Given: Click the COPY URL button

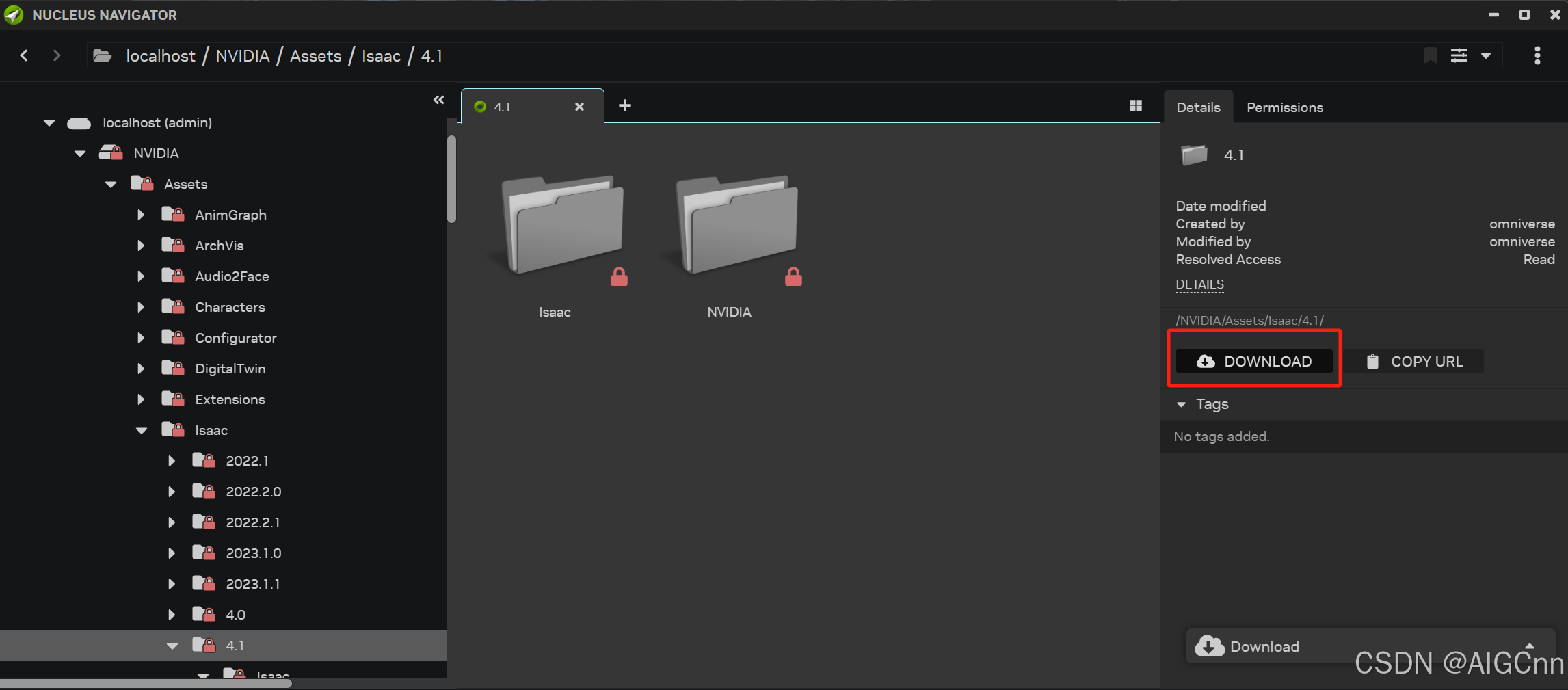Looking at the screenshot, I should coord(1414,361).
